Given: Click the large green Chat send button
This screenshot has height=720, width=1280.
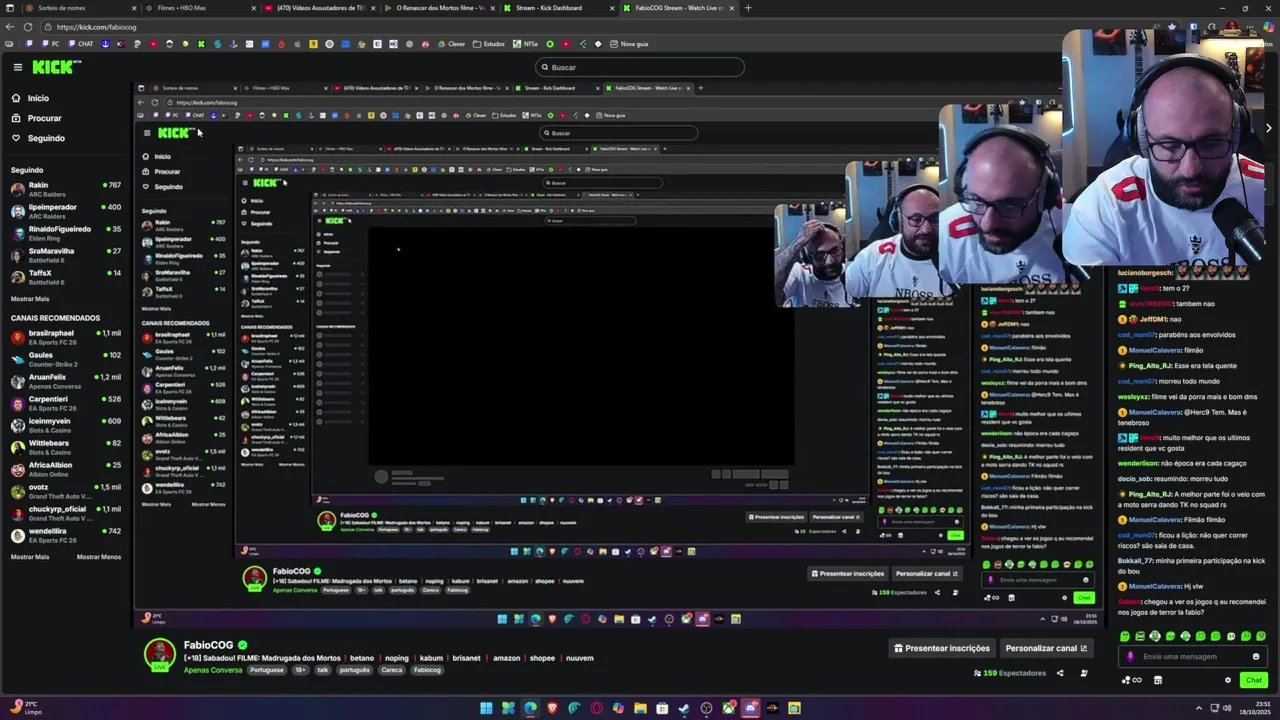Looking at the screenshot, I should tap(1254, 680).
